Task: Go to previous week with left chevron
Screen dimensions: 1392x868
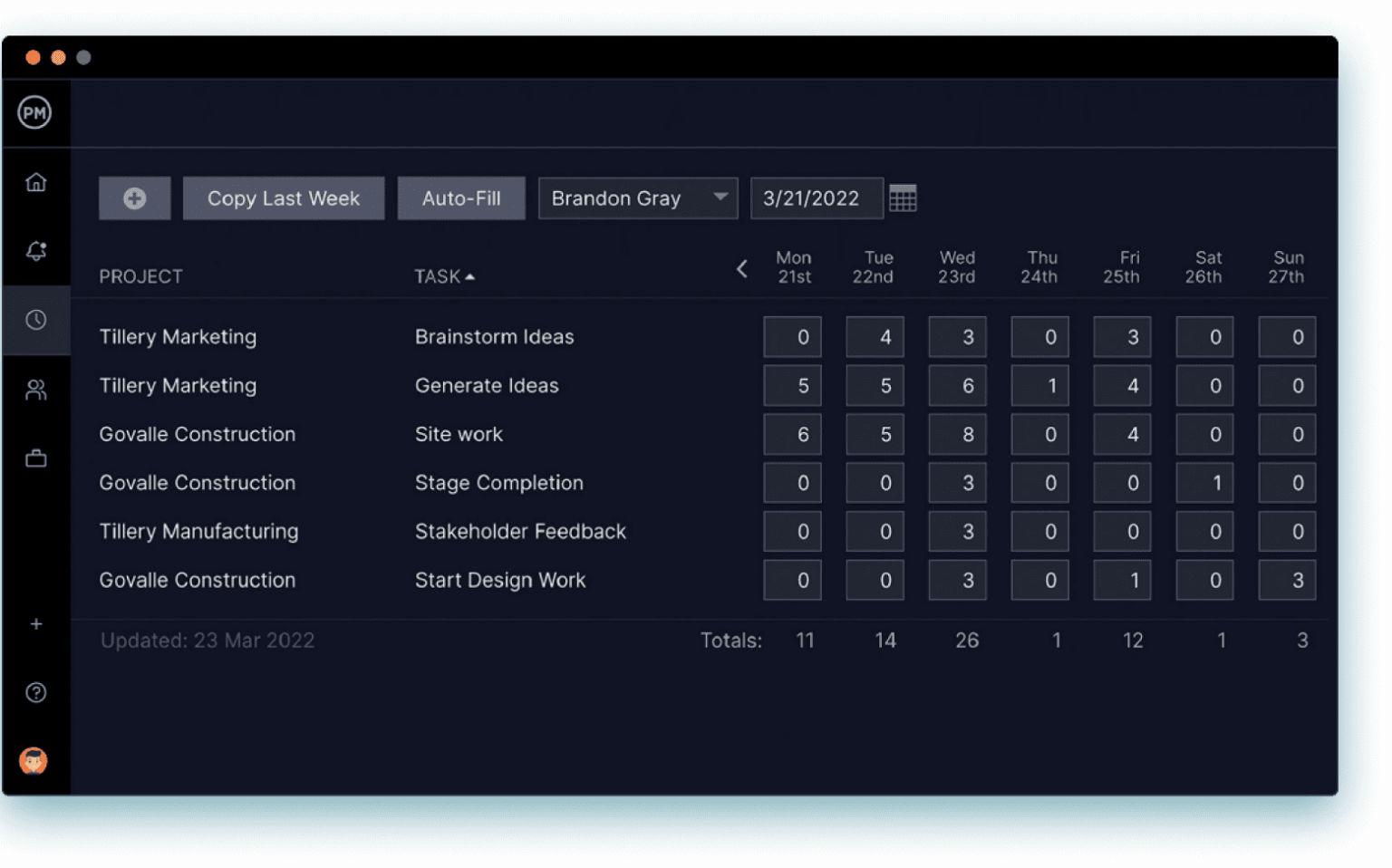Action: pos(742,269)
